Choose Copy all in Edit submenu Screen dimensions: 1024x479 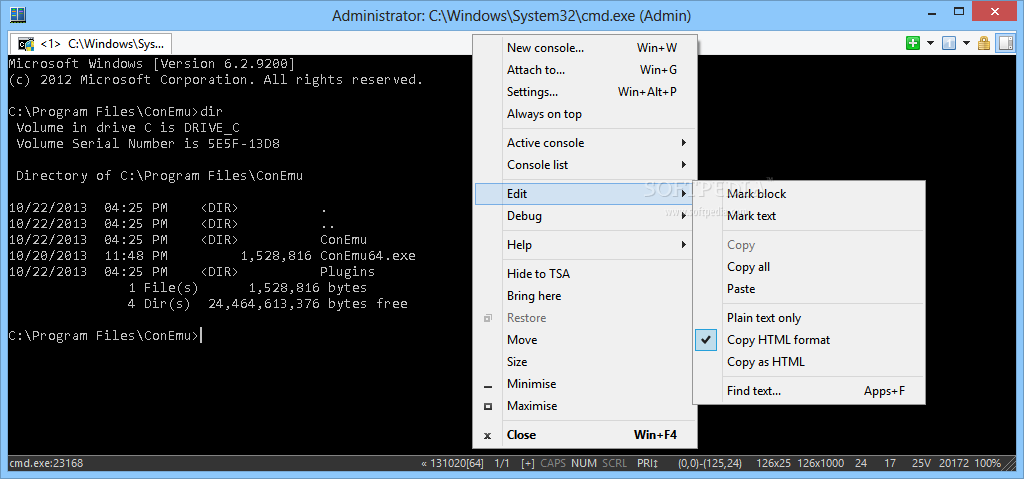tap(809, 267)
